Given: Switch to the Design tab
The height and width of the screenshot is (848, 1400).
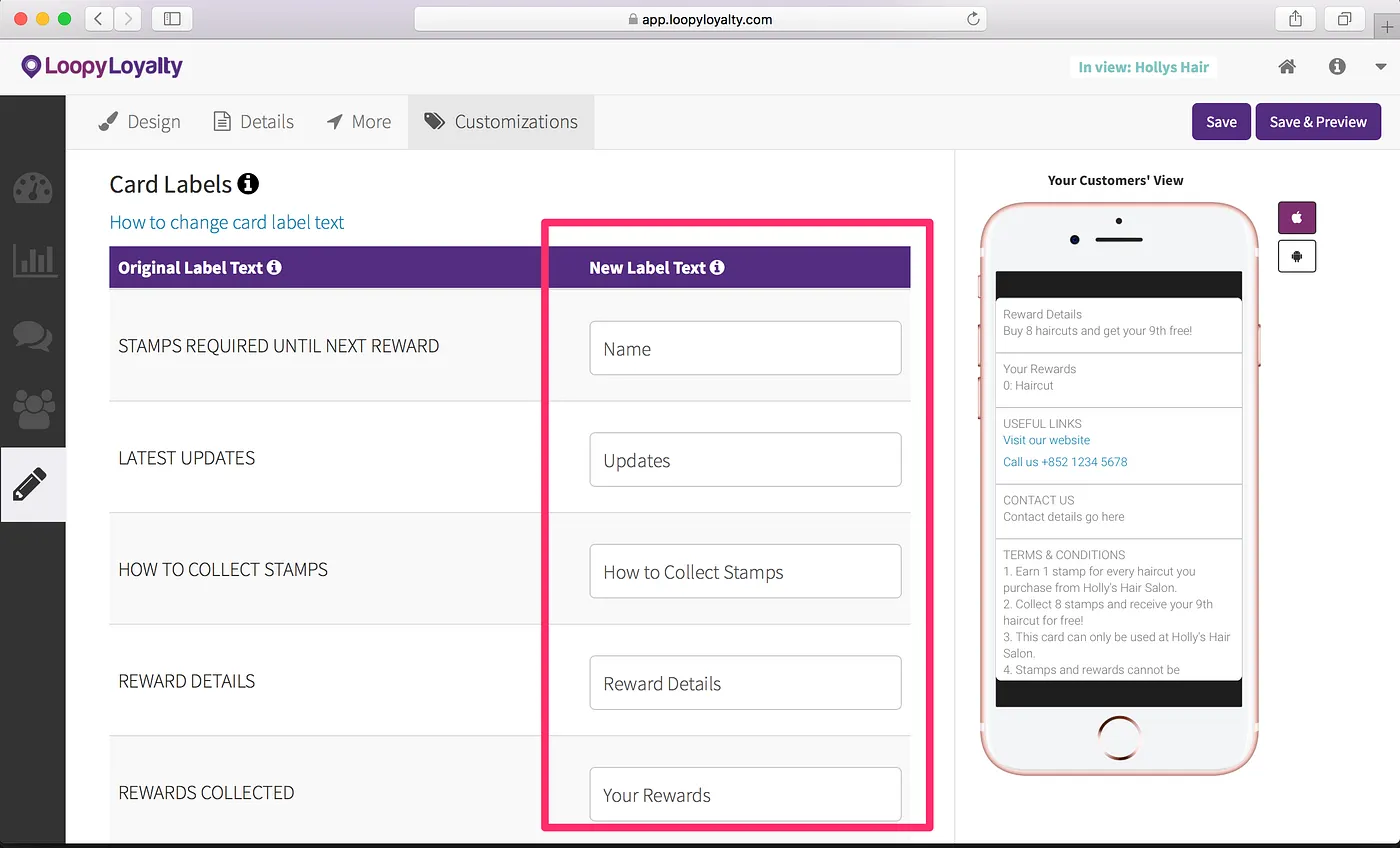Looking at the screenshot, I should pos(140,122).
